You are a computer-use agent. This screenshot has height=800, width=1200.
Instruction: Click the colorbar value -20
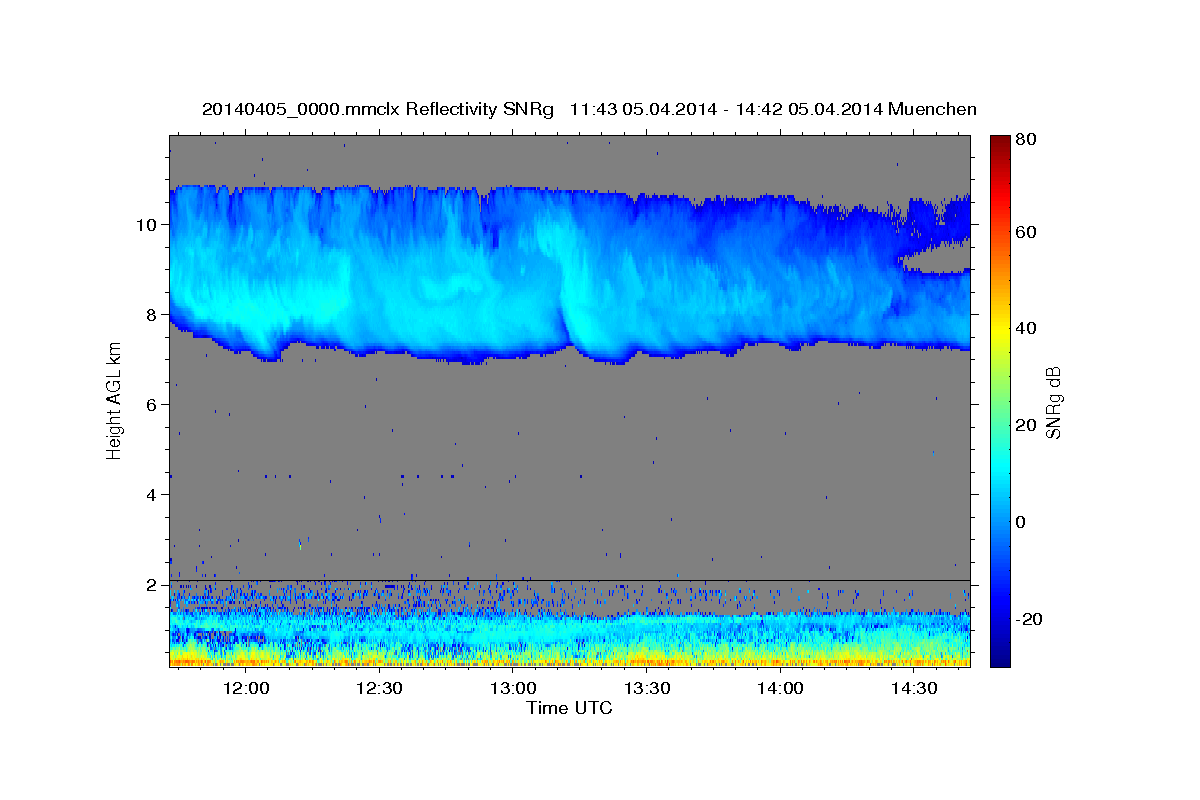pos(1031,619)
